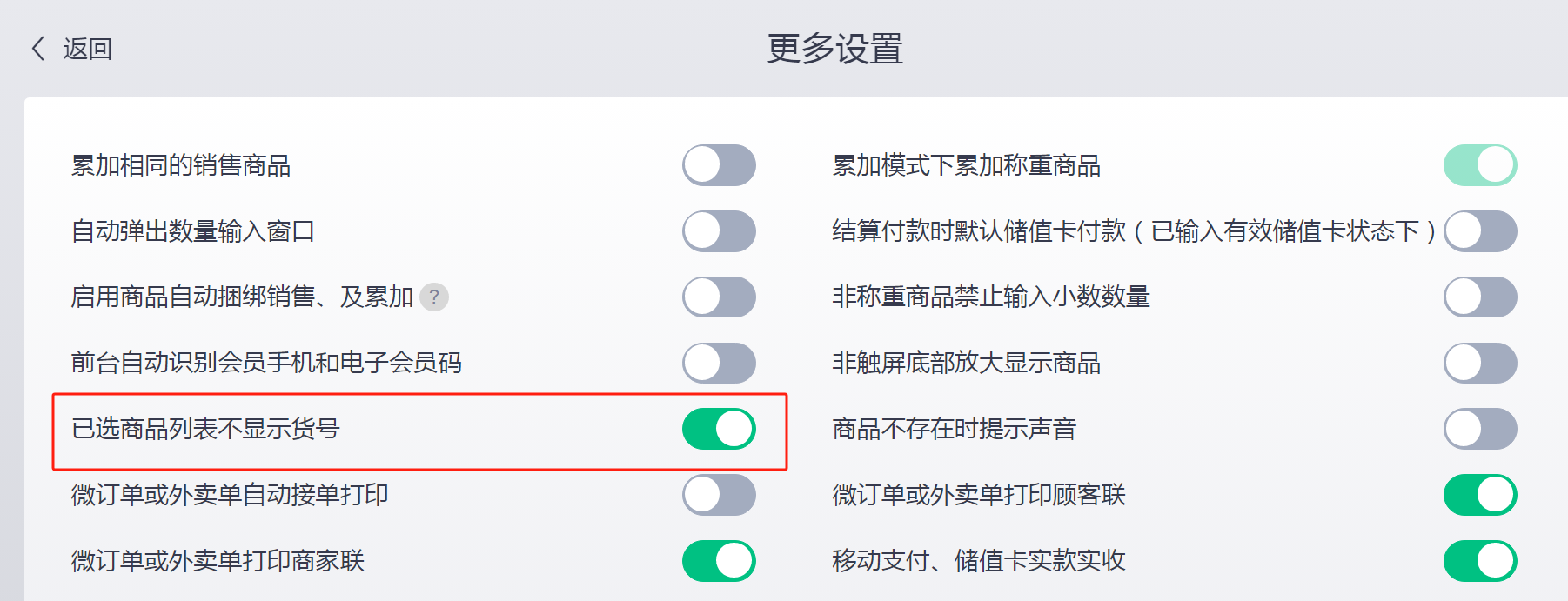Viewport: 1568px width, 601px height.
Task: Enable 前台自动识别会员手机和电子会员码 switch
Action: pos(719,364)
